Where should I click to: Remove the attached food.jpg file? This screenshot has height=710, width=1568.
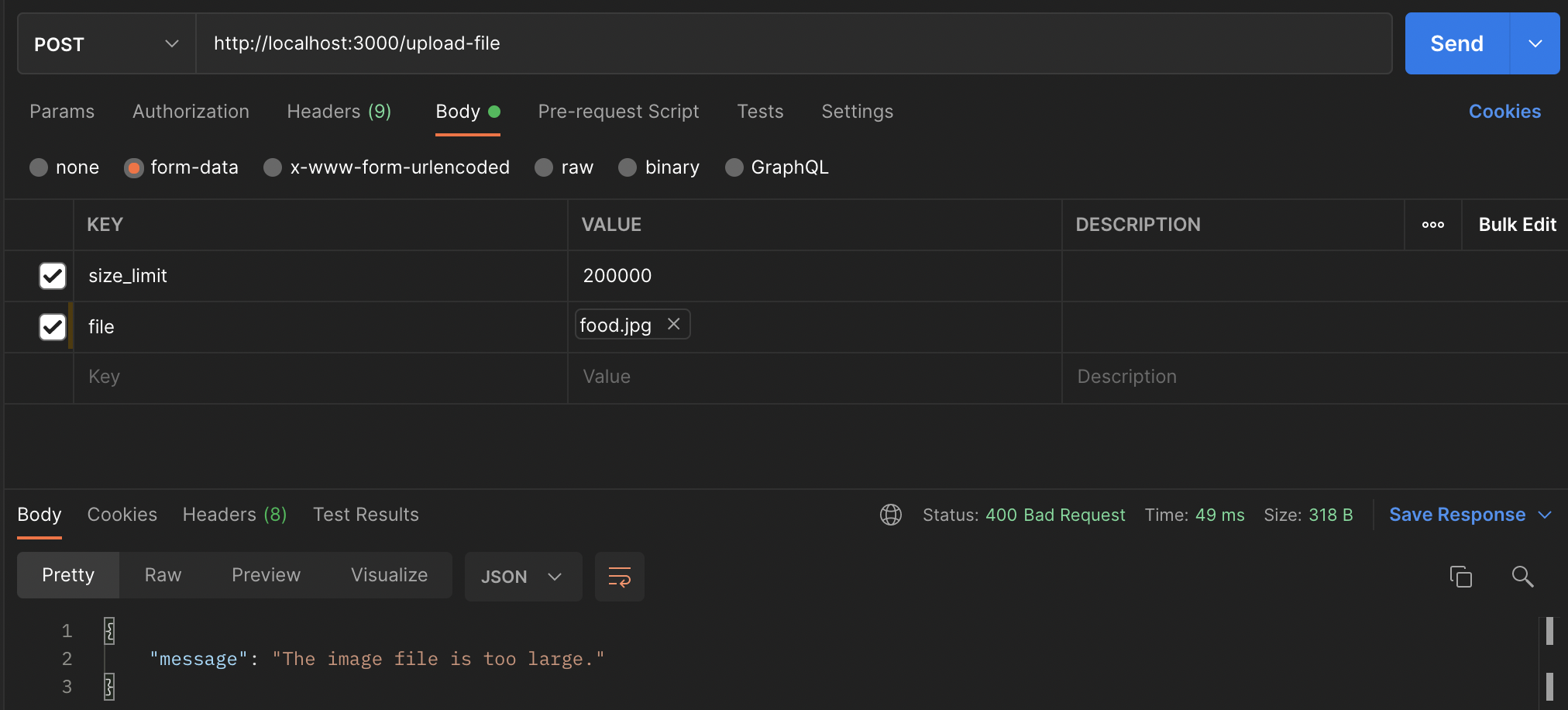672,324
